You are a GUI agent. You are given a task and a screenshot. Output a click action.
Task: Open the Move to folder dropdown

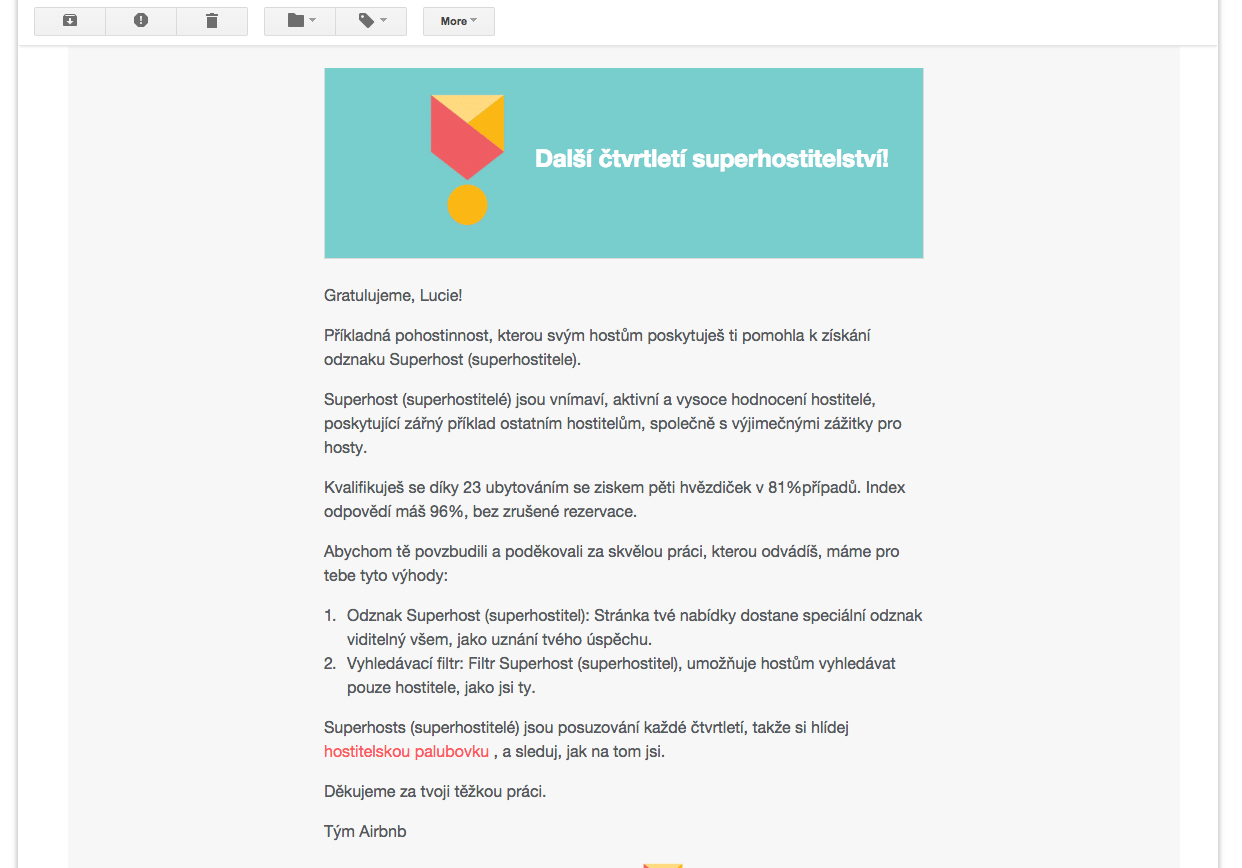300,21
